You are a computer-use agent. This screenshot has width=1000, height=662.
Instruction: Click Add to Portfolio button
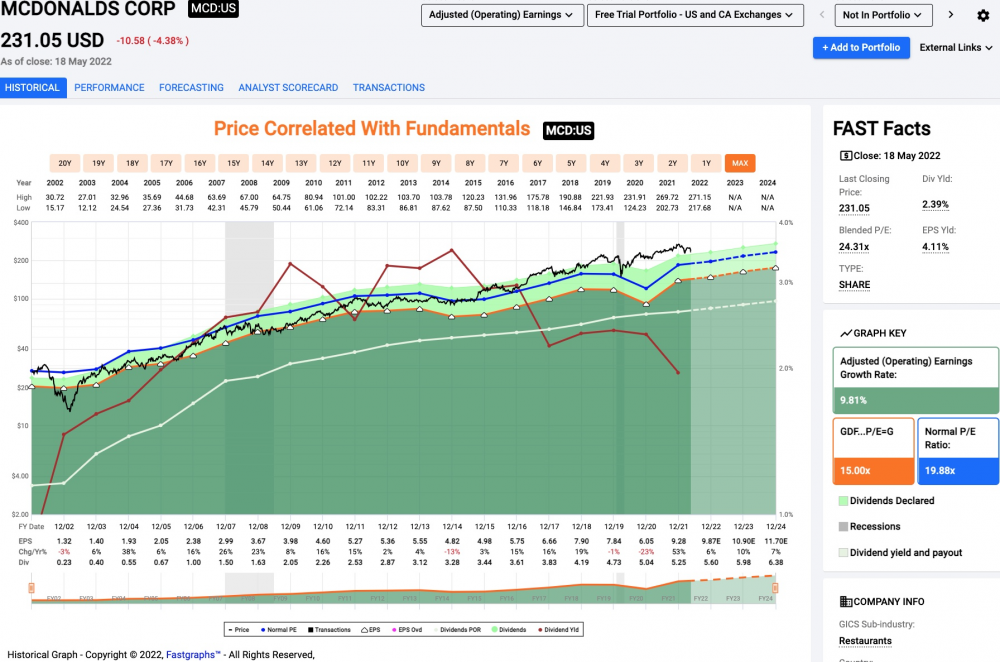[x=861, y=48]
